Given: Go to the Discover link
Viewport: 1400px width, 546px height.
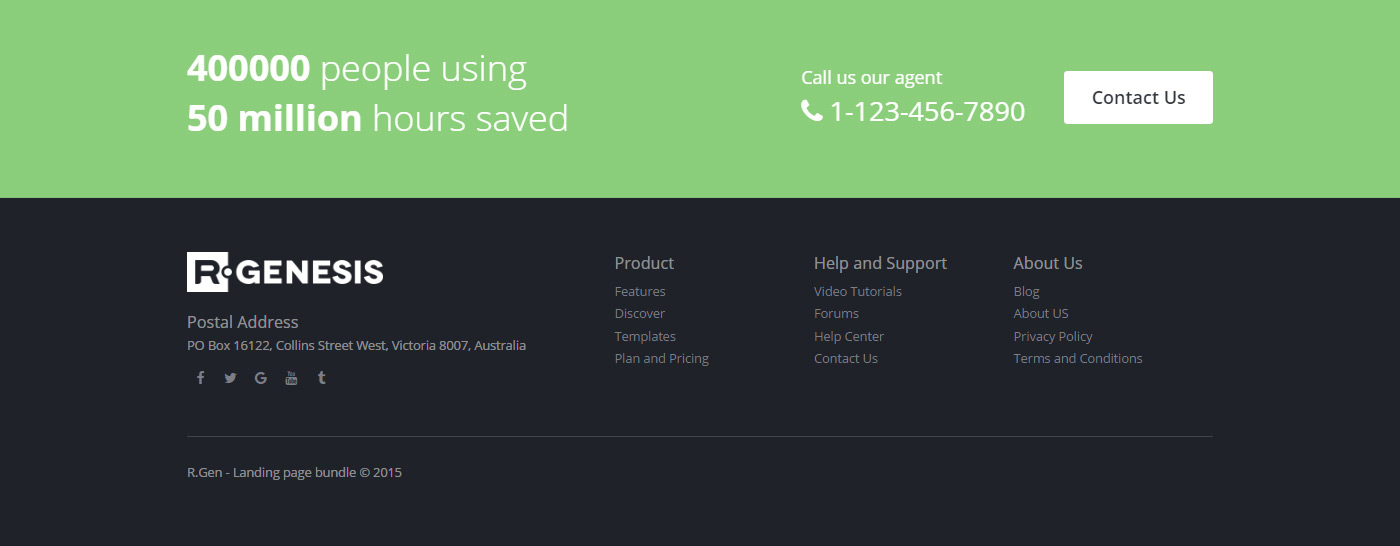Looking at the screenshot, I should point(640,314).
